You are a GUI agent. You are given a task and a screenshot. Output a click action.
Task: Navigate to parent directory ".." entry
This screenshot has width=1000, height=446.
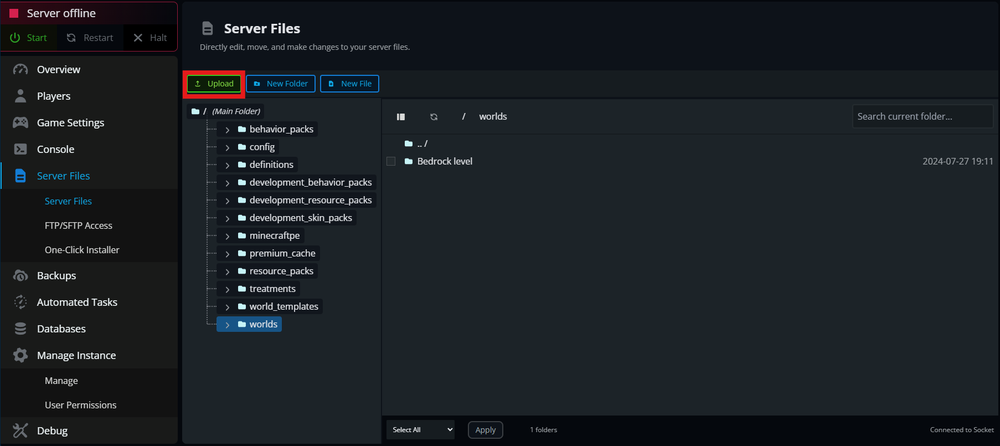(421, 144)
